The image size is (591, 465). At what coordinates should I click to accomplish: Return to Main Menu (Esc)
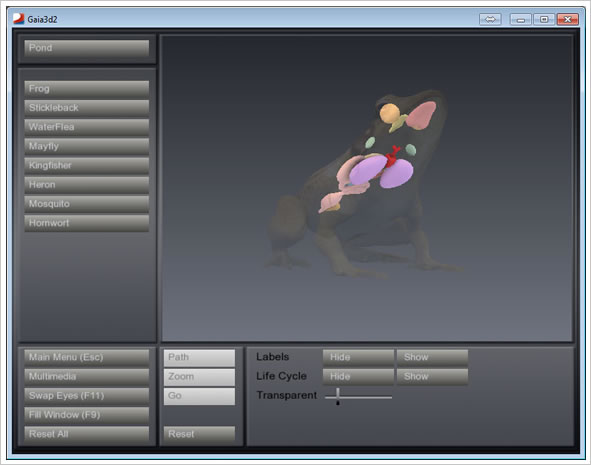click(x=87, y=358)
